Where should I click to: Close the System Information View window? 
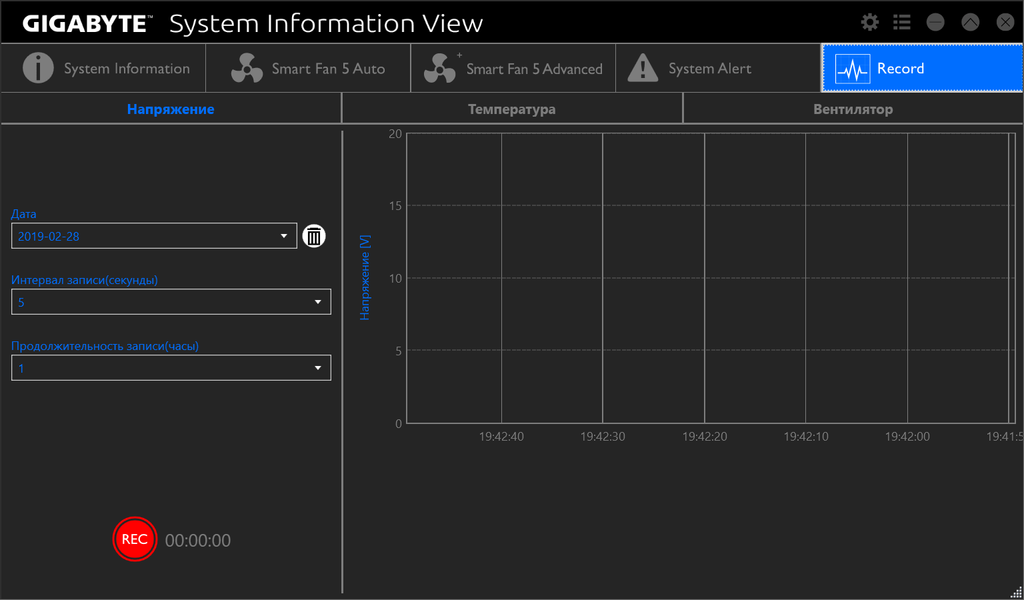point(1005,22)
